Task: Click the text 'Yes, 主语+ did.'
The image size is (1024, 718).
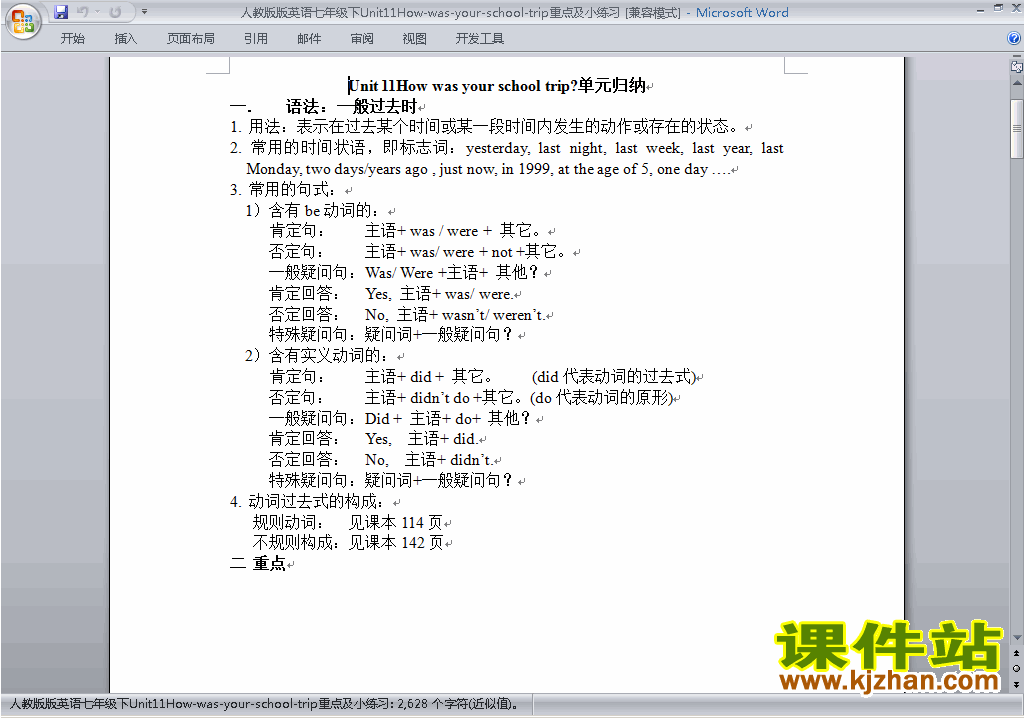Action: 421,439
